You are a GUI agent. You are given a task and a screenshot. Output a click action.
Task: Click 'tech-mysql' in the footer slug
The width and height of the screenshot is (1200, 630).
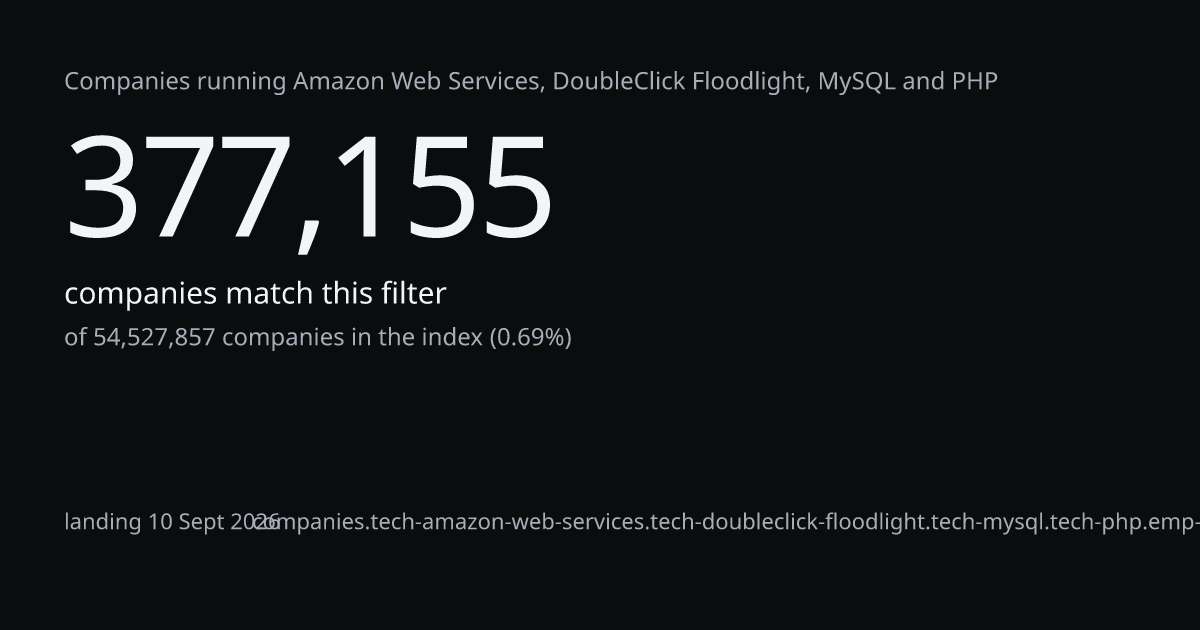pos(988,522)
